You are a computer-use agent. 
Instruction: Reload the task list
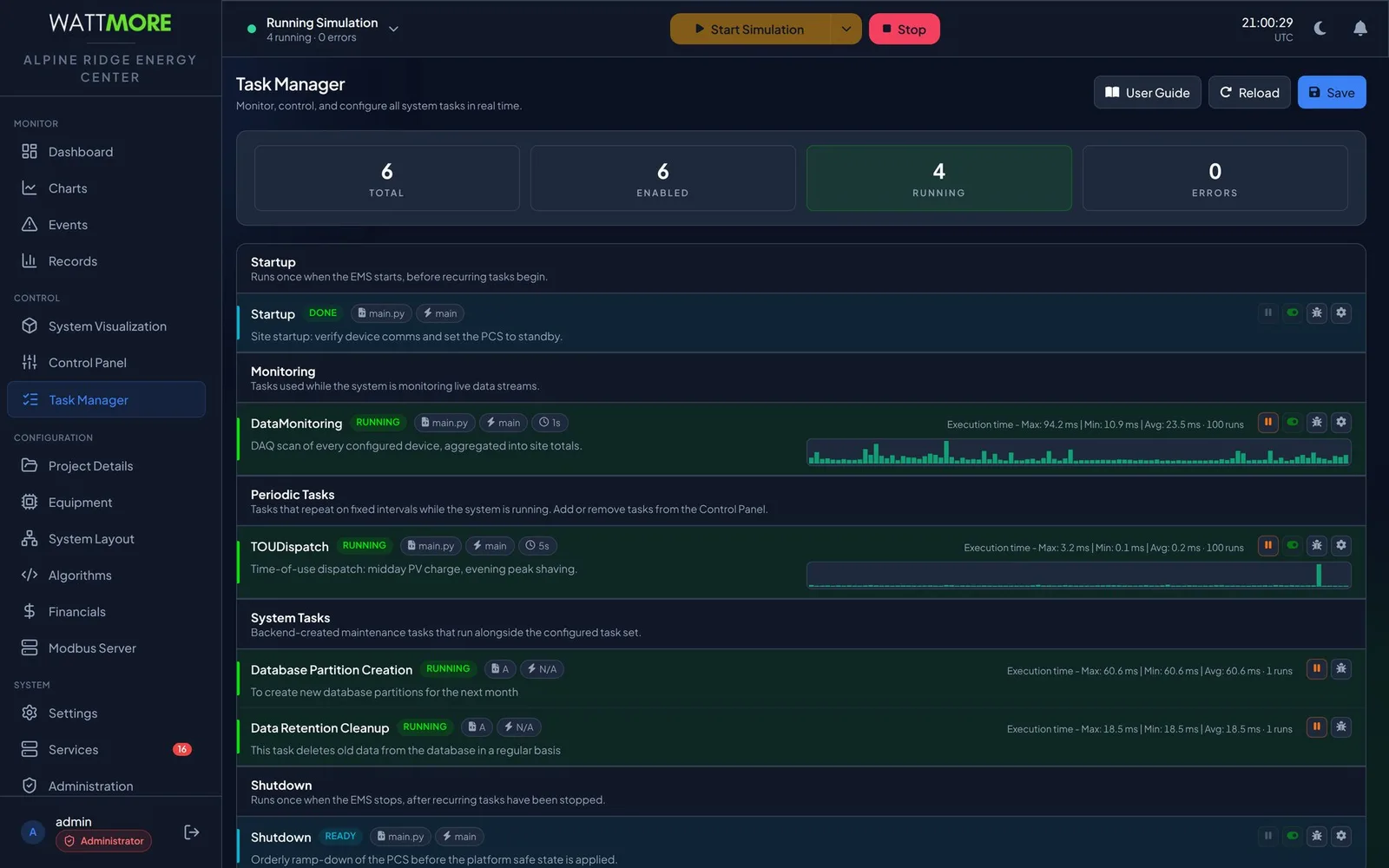(1249, 93)
